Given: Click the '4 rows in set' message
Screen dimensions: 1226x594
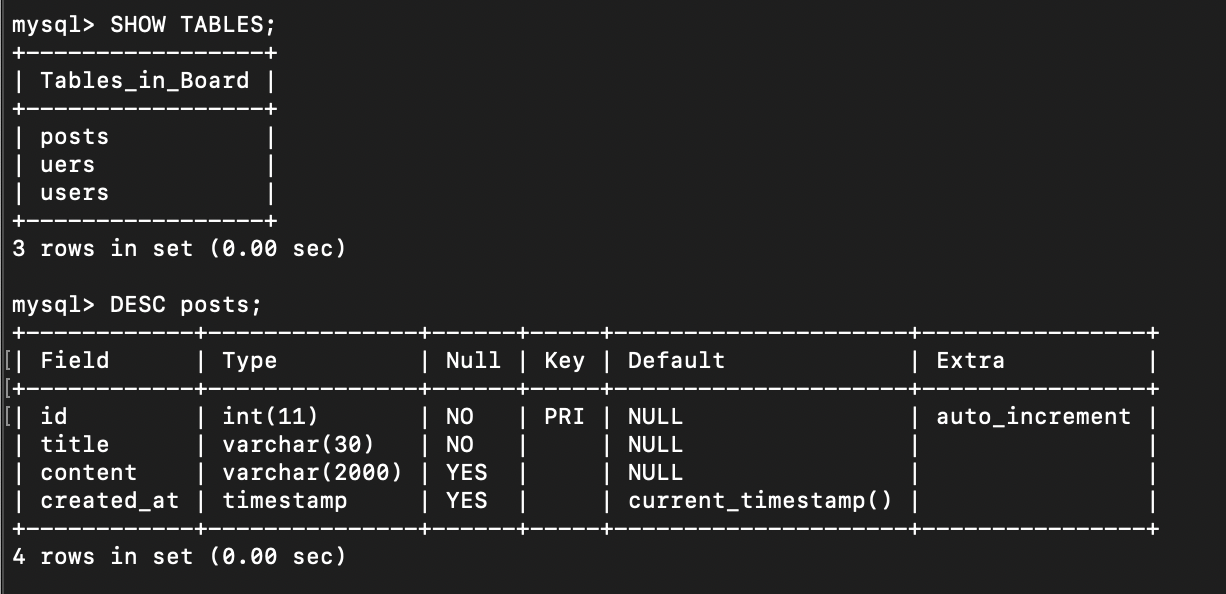Looking at the screenshot, I should point(179,556).
